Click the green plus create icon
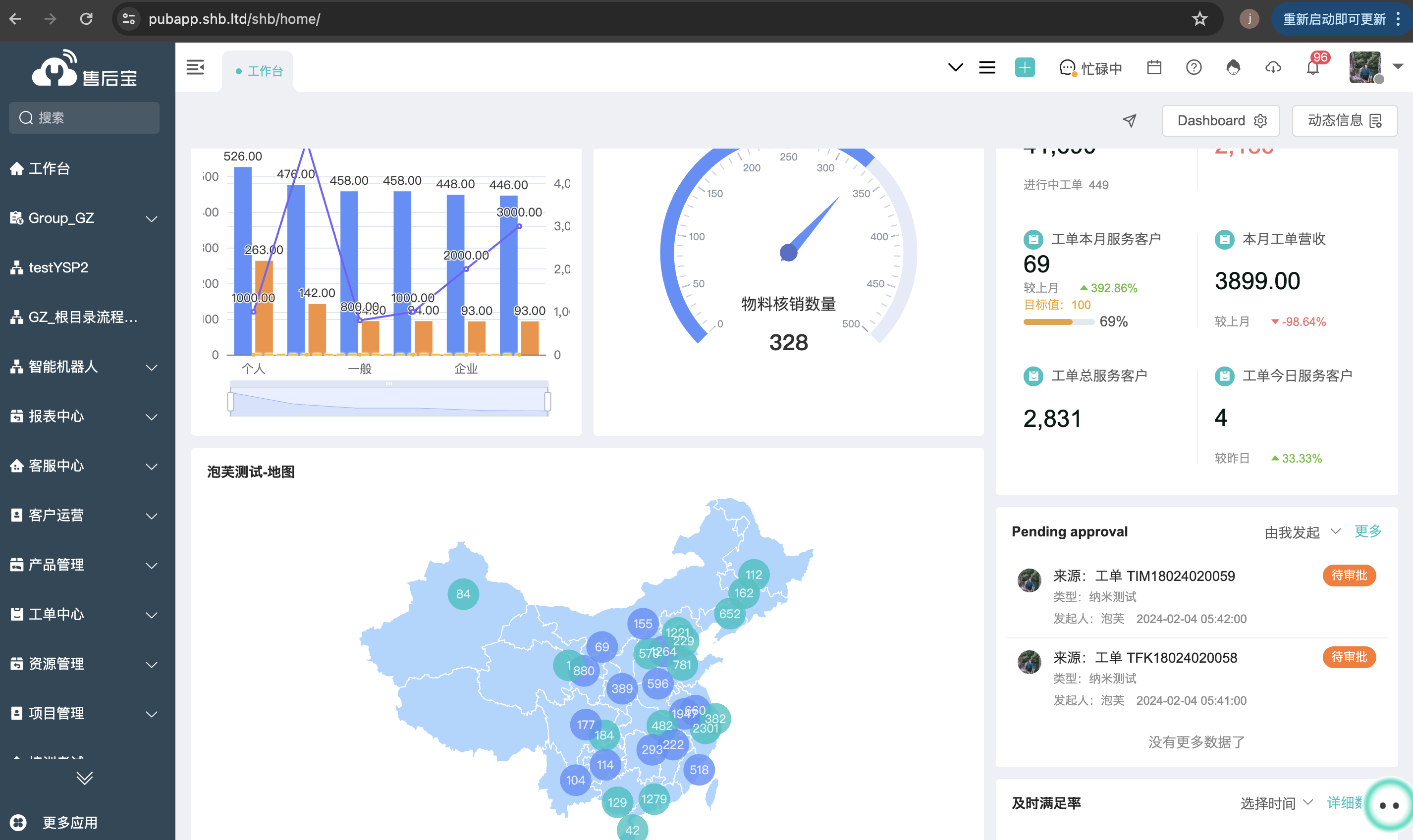Image resolution: width=1413 pixels, height=840 pixels. 1025,67
